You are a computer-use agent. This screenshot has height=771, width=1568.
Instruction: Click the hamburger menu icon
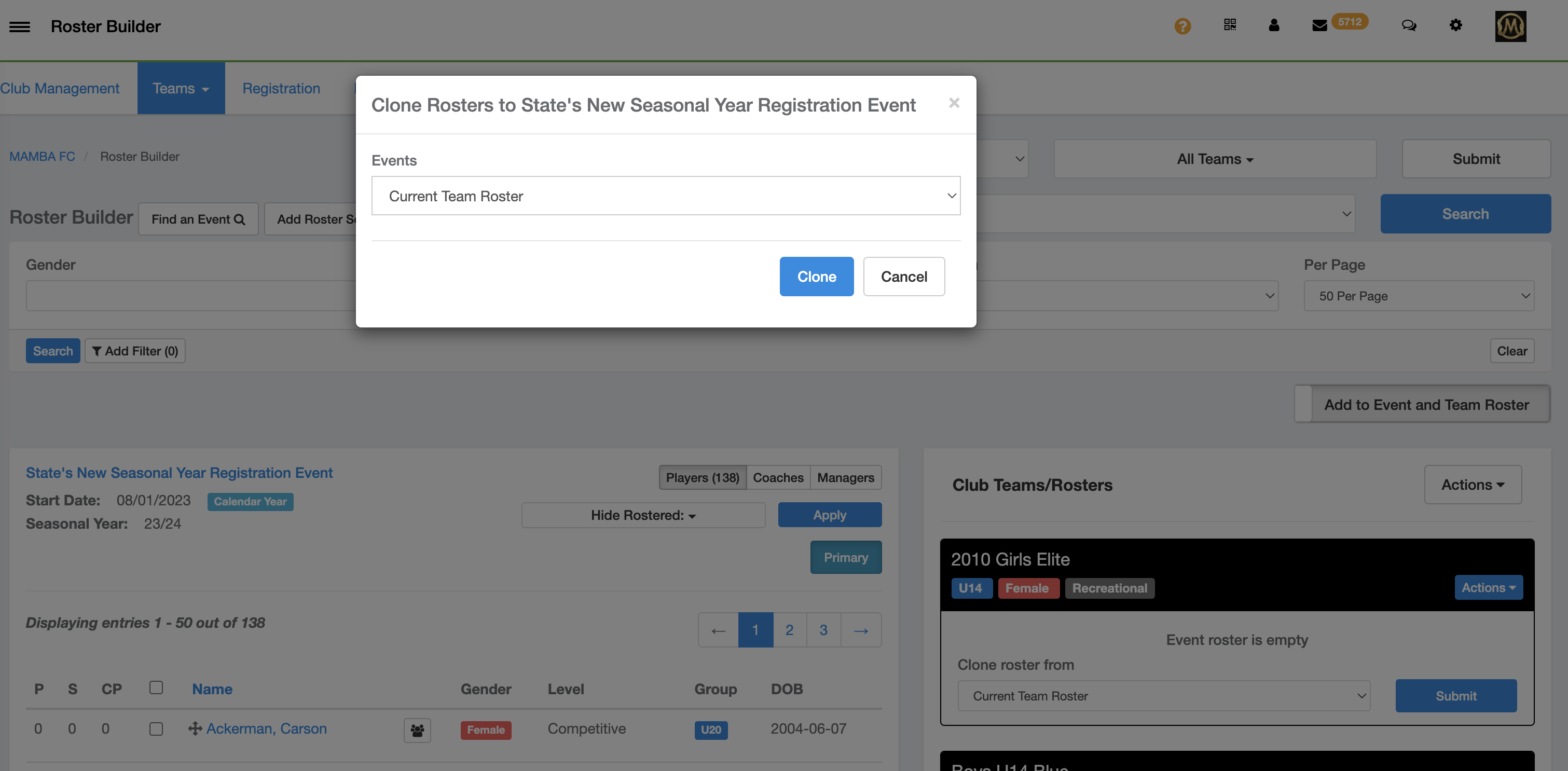click(x=18, y=26)
